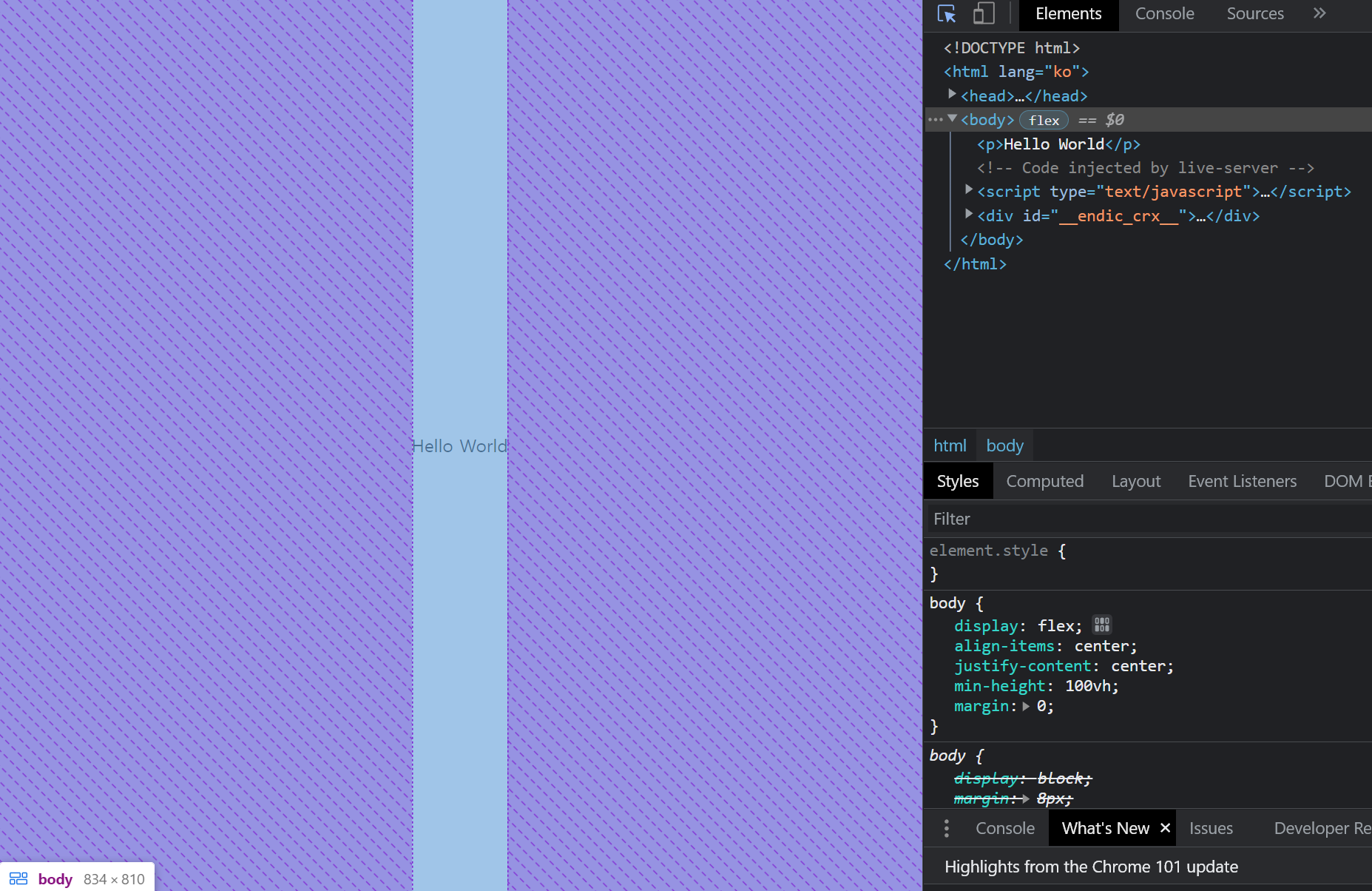The image size is (1372, 891).
Task: Select the closing </html> tag
Action: coord(975,264)
